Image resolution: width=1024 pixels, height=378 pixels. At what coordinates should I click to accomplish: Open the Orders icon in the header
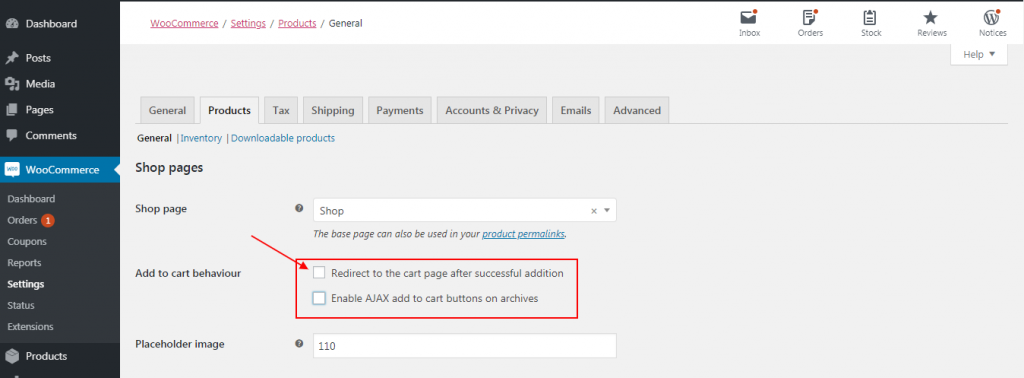[x=810, y=18]
